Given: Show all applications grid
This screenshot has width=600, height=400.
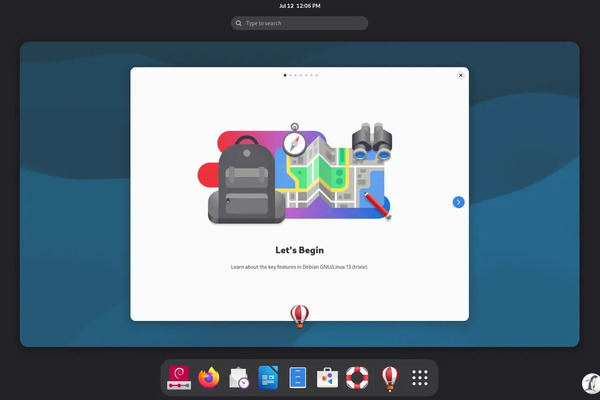Looking at the screenshot, I should (420, 378).
